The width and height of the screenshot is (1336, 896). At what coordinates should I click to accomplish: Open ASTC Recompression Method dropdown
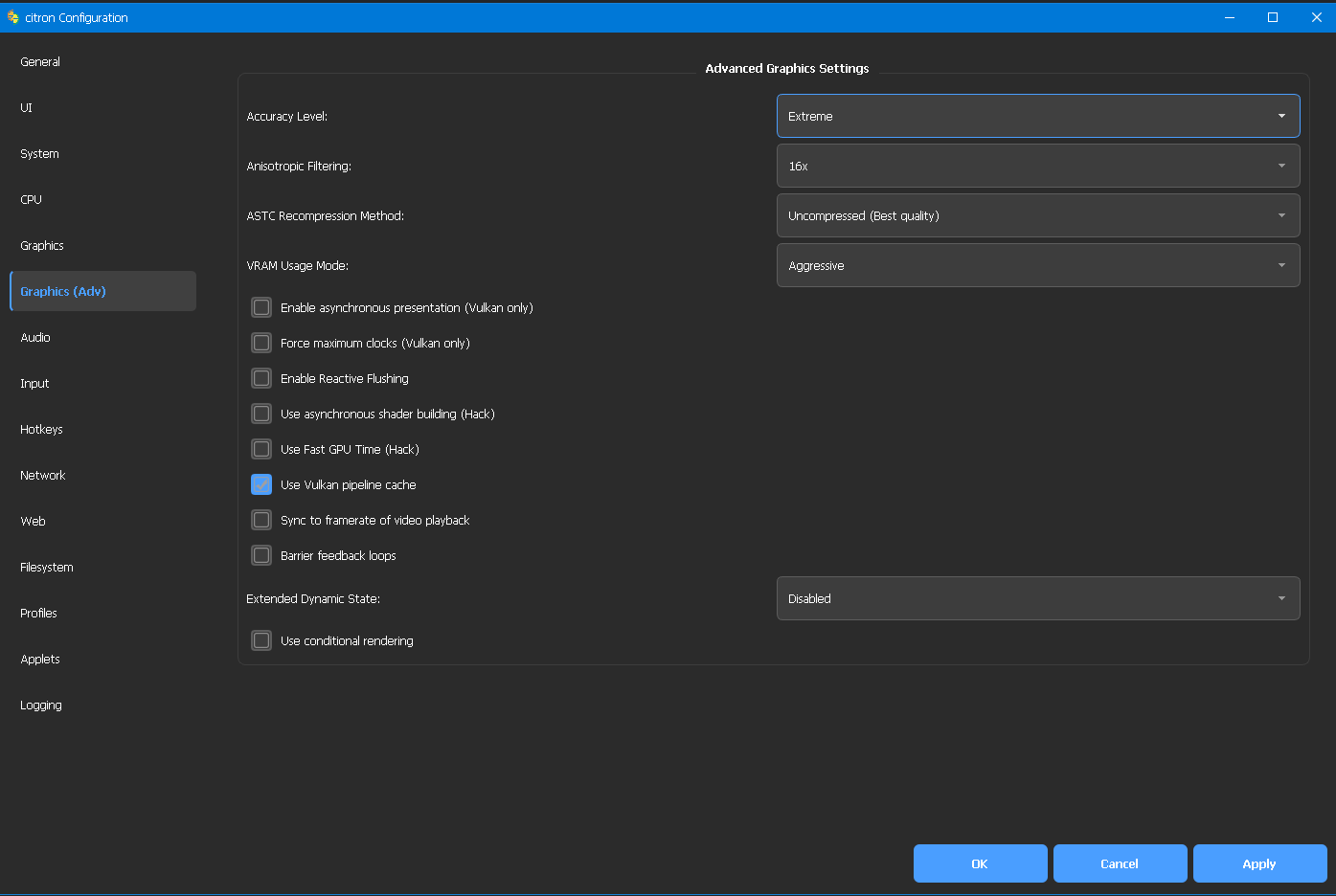[1037, 215]
